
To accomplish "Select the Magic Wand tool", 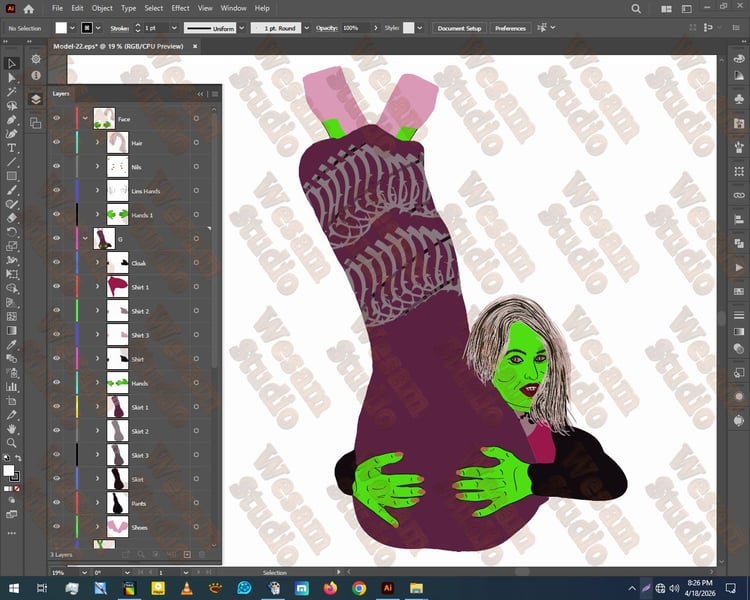I will (x=11, y=91).
